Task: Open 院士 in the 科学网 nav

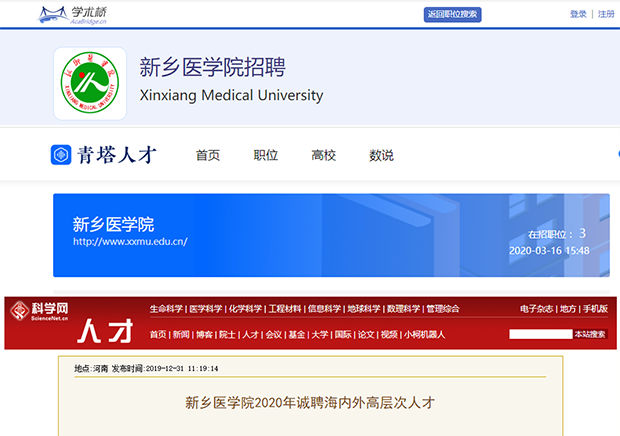Action: (x=227, y=334)
